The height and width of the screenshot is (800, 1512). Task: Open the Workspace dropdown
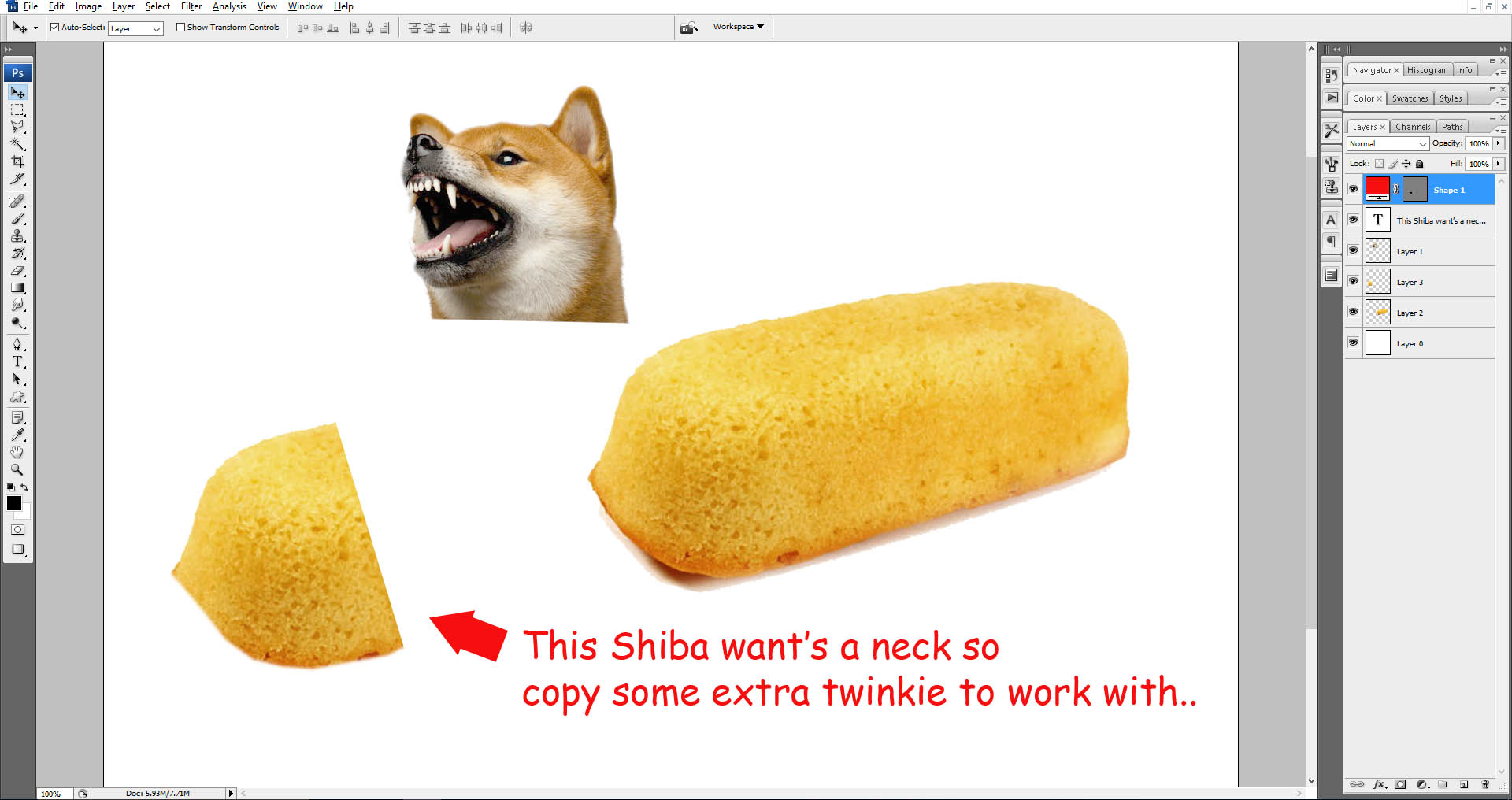click(738, 27)
